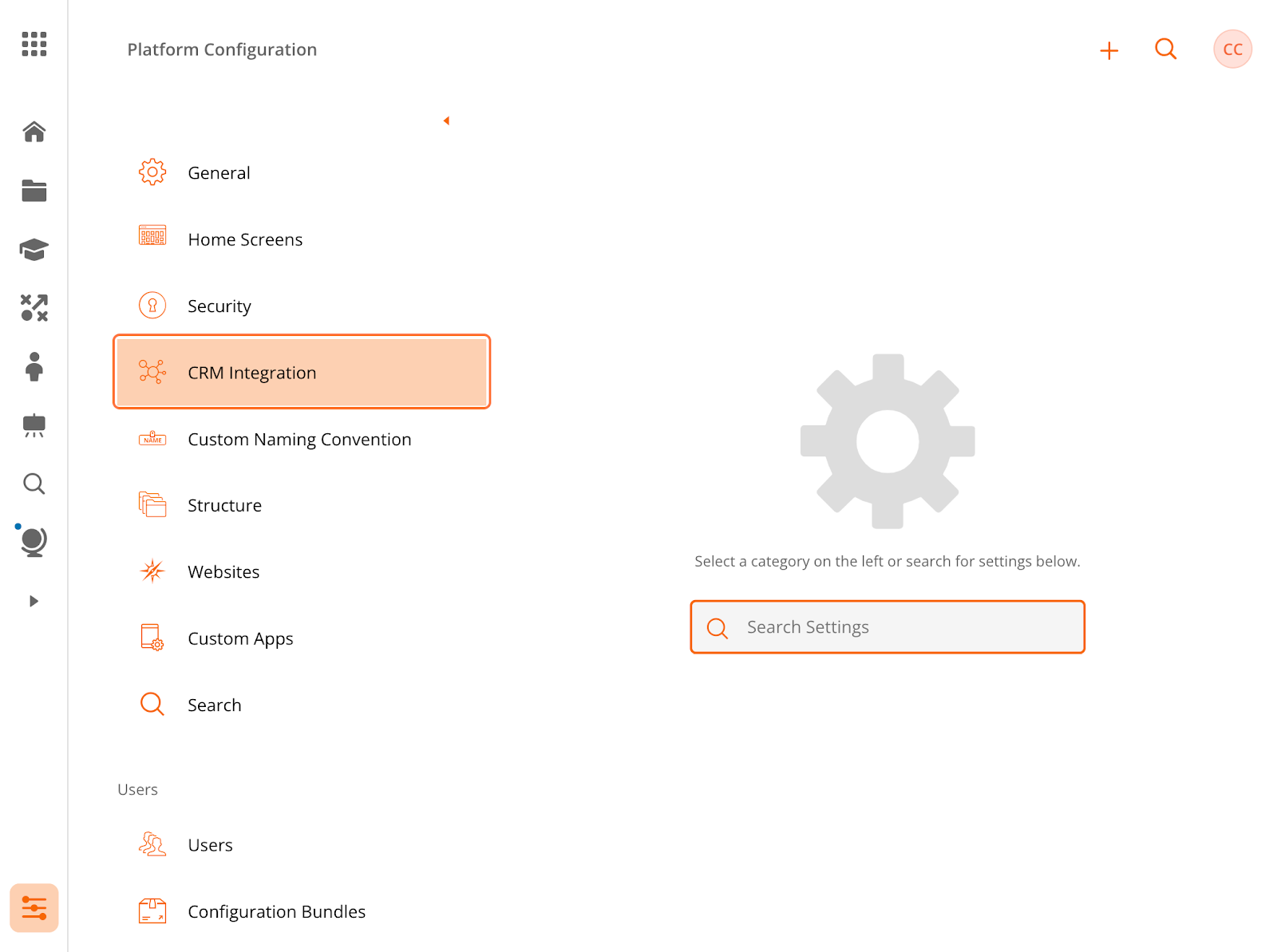Screen dimensions: 1277x952
Task: Open the Websites settings category
Action: (x=302, y=571)
